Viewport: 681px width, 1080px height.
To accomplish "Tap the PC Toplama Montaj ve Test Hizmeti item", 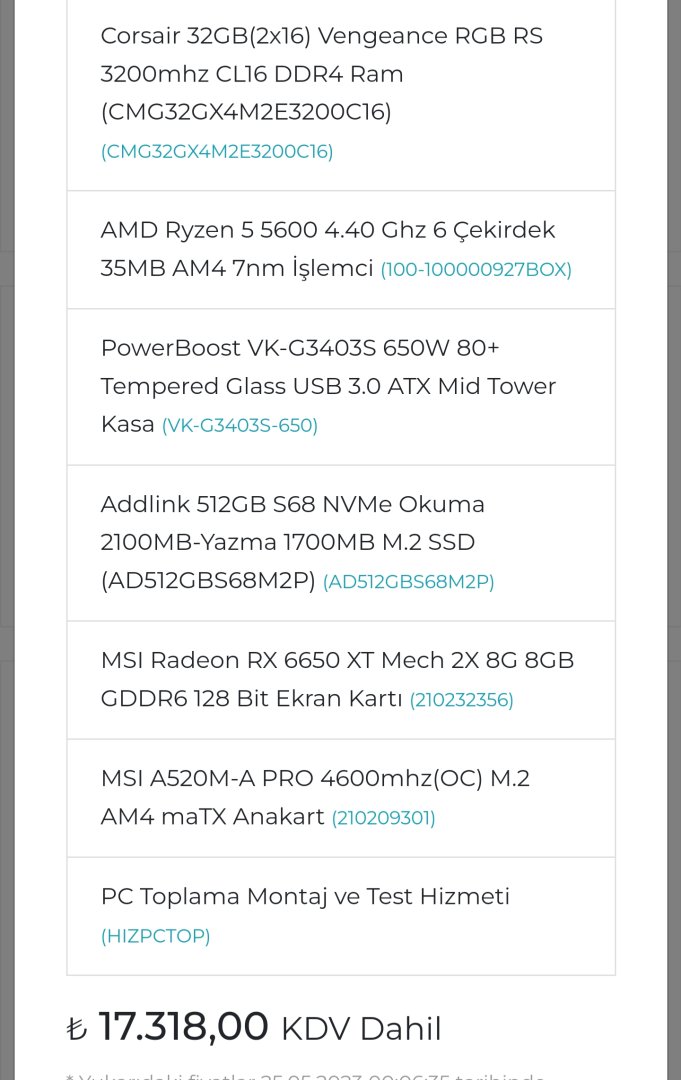I will [305, 897].
